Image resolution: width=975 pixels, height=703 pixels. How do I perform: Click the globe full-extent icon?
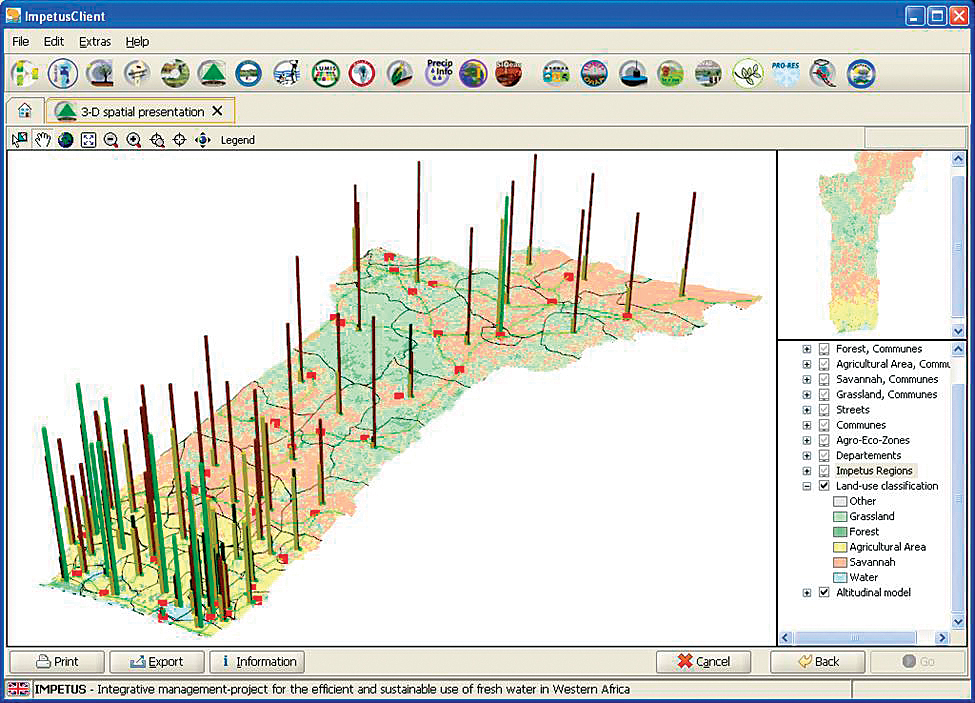tap(65, 140)
